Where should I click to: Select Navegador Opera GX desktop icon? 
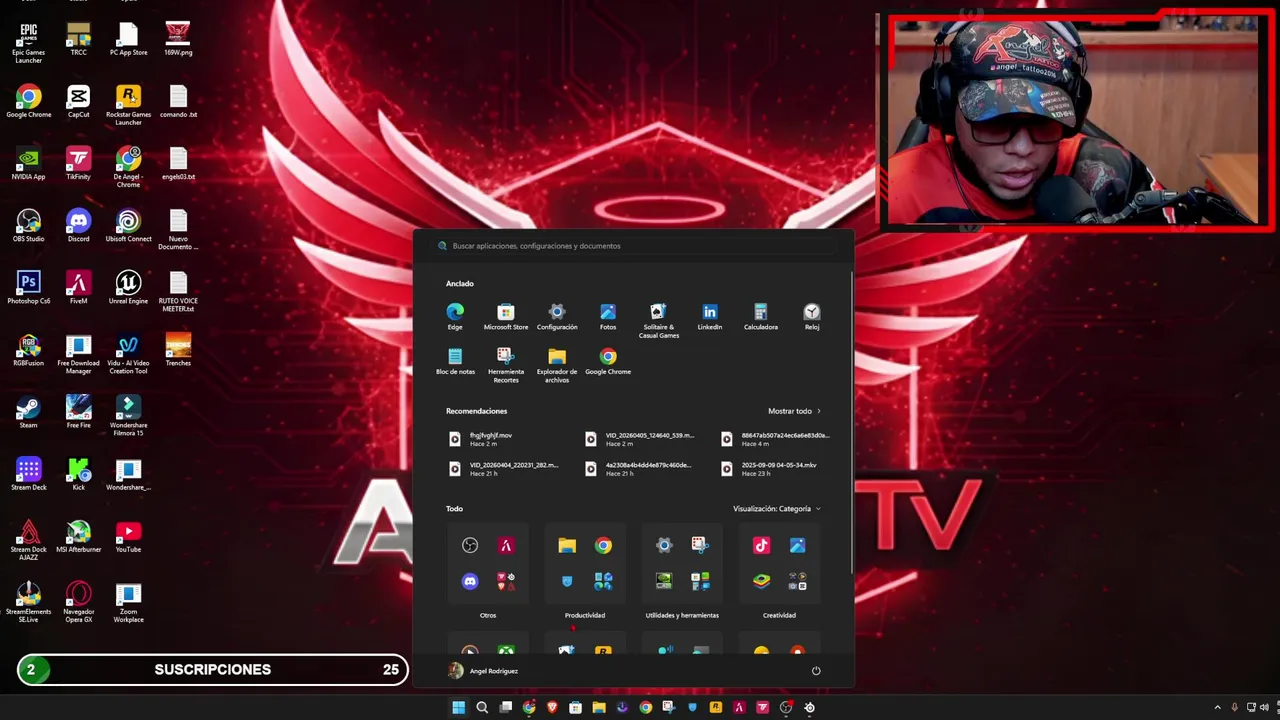(78, 602)
